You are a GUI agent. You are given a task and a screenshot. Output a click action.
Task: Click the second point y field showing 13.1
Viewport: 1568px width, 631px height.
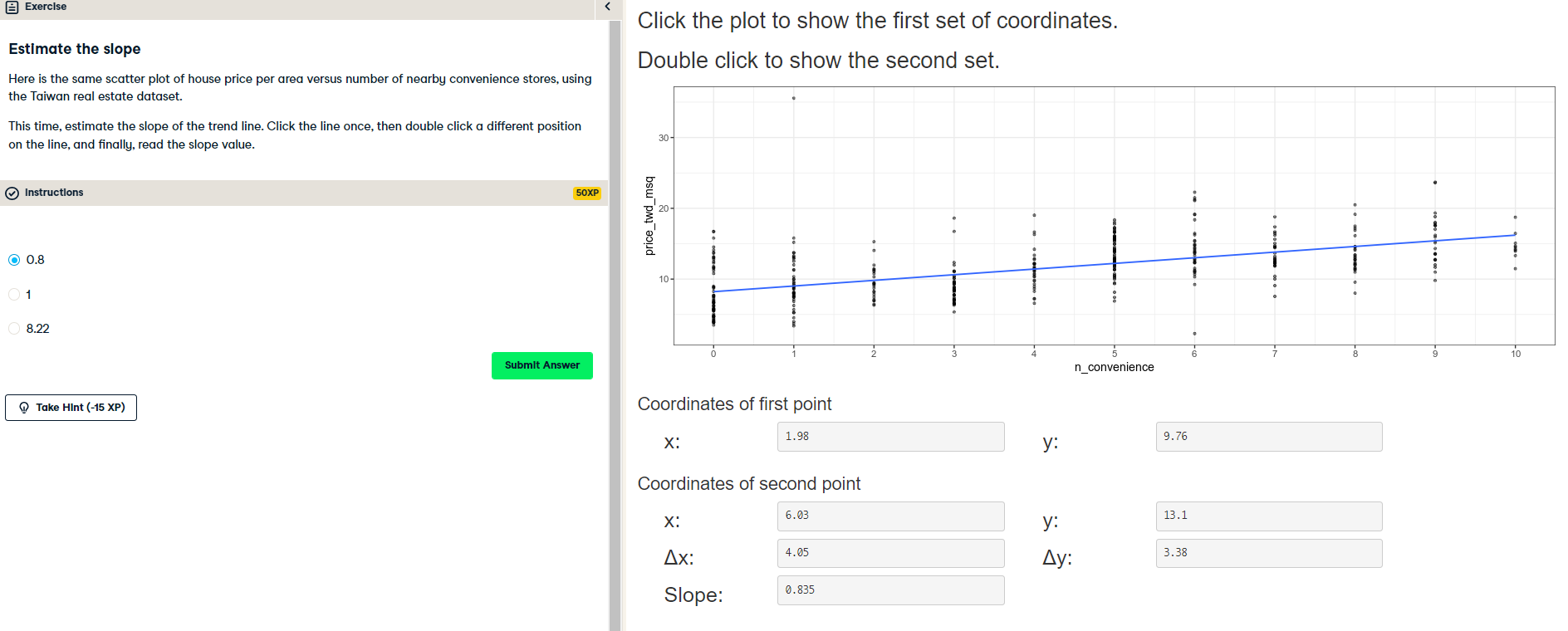[1269, 516]
